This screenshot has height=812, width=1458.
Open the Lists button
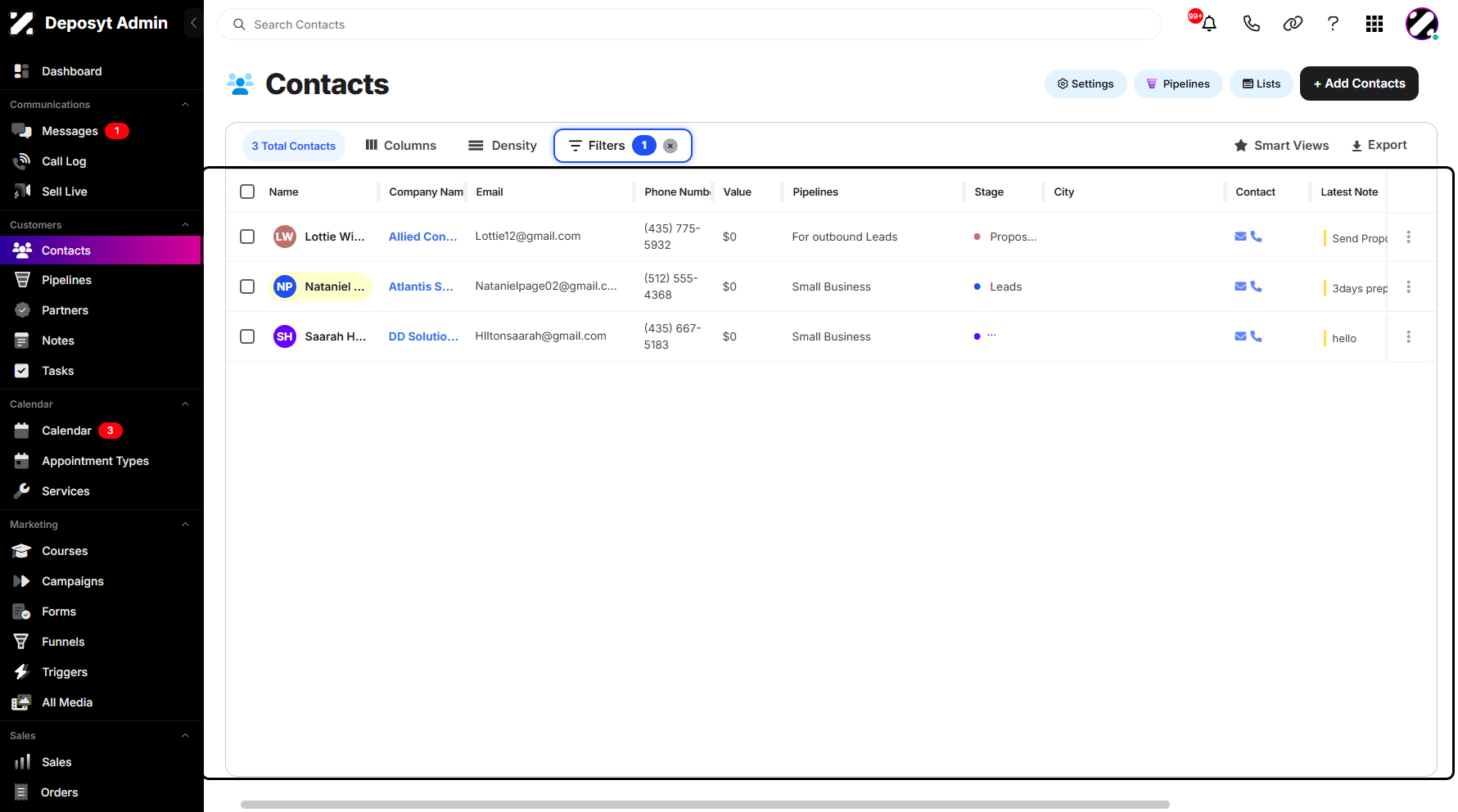(1262, 83)
